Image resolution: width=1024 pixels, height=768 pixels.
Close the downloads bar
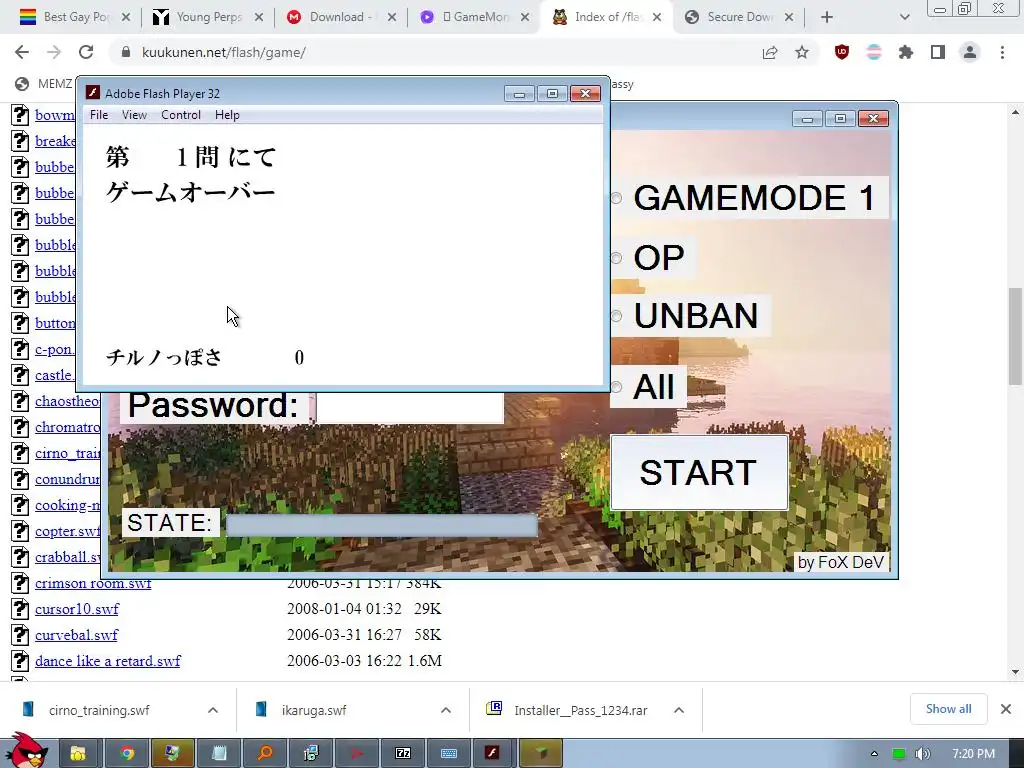[x=1006, y=709]
